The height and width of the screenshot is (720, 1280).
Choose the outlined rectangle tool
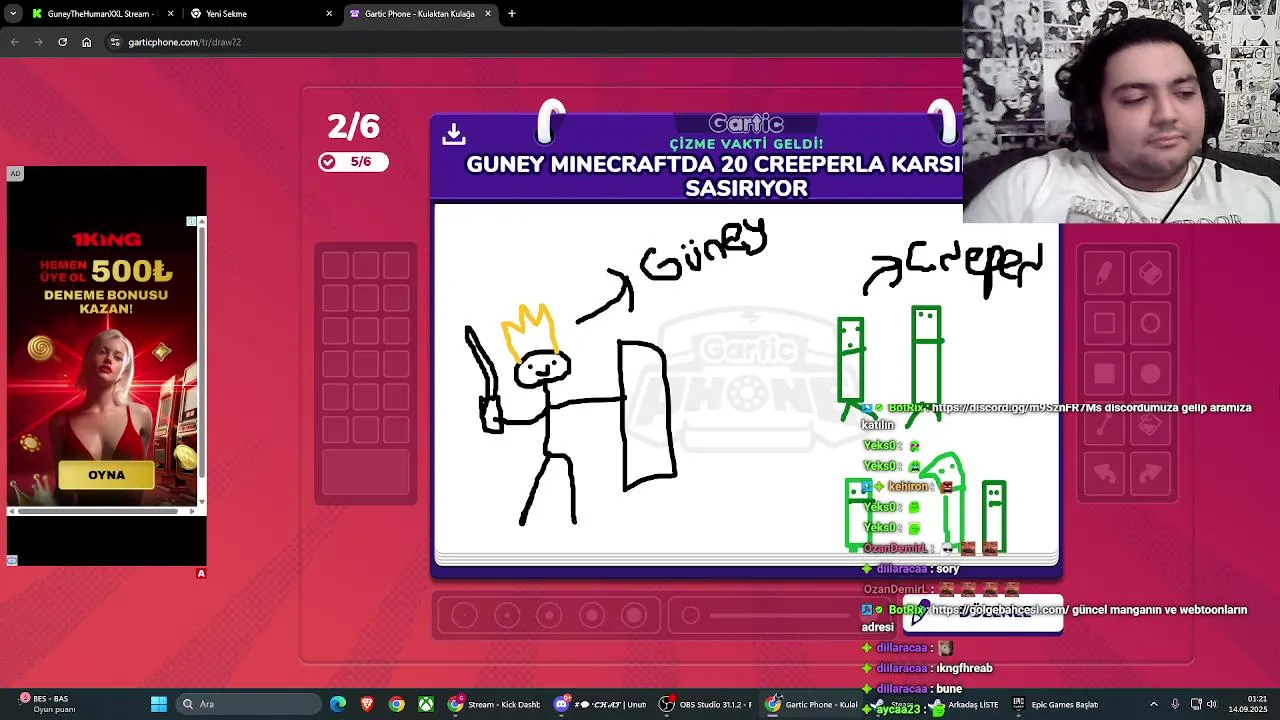1104,323
